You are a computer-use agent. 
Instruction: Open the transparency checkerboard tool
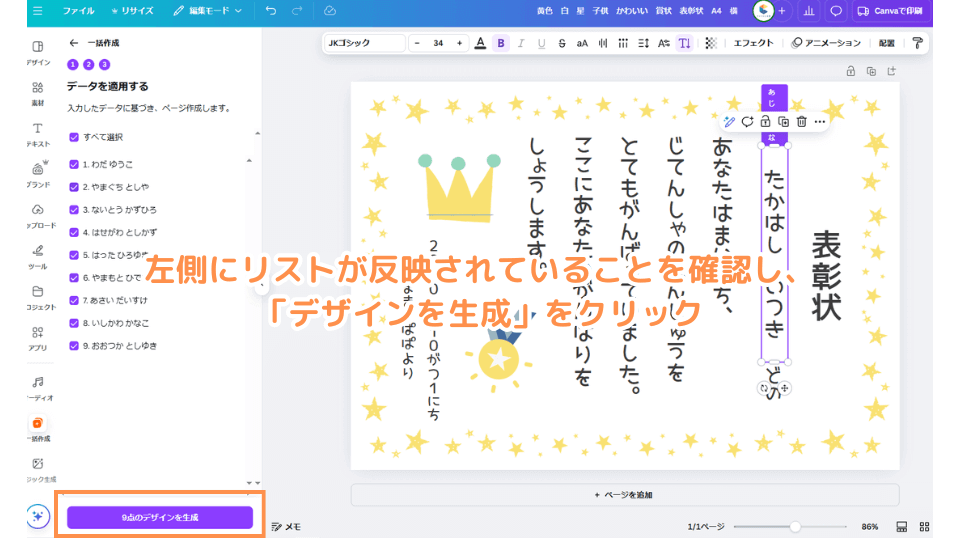tap(710, 43)
